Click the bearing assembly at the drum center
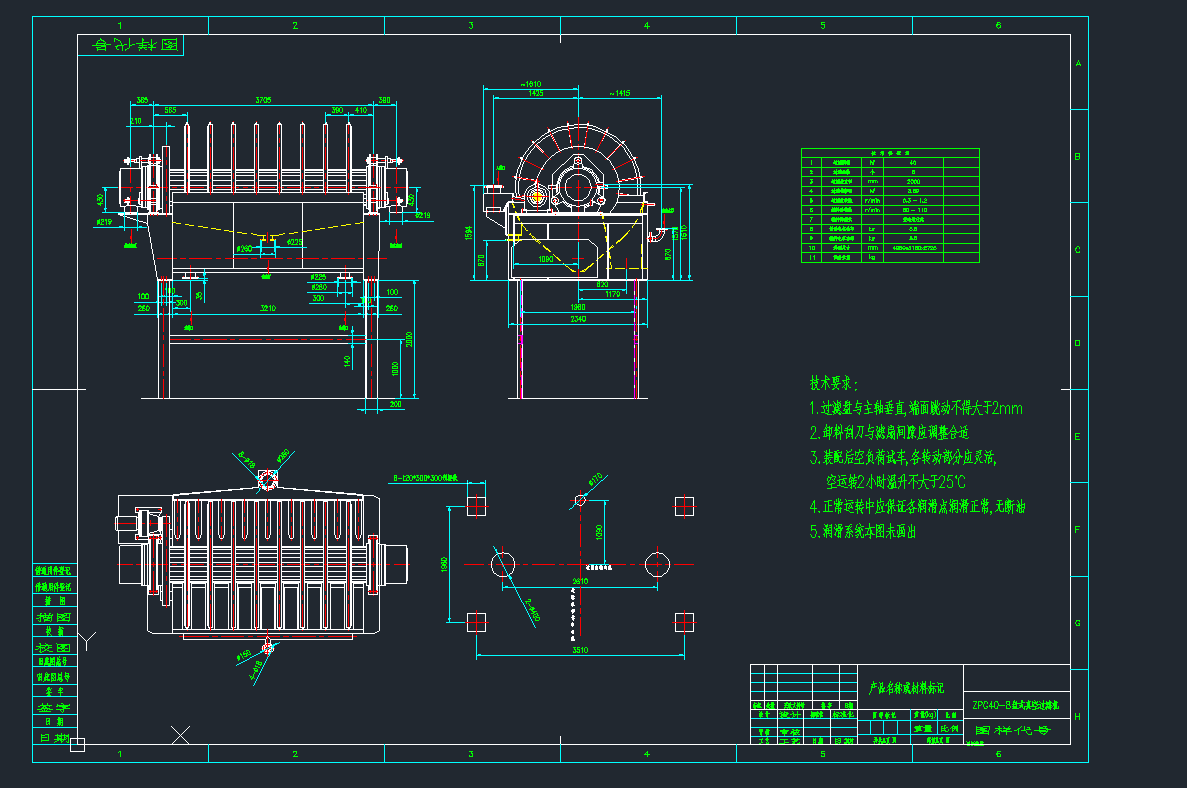This screenshot has height=788, width=1187. point(578,187)
